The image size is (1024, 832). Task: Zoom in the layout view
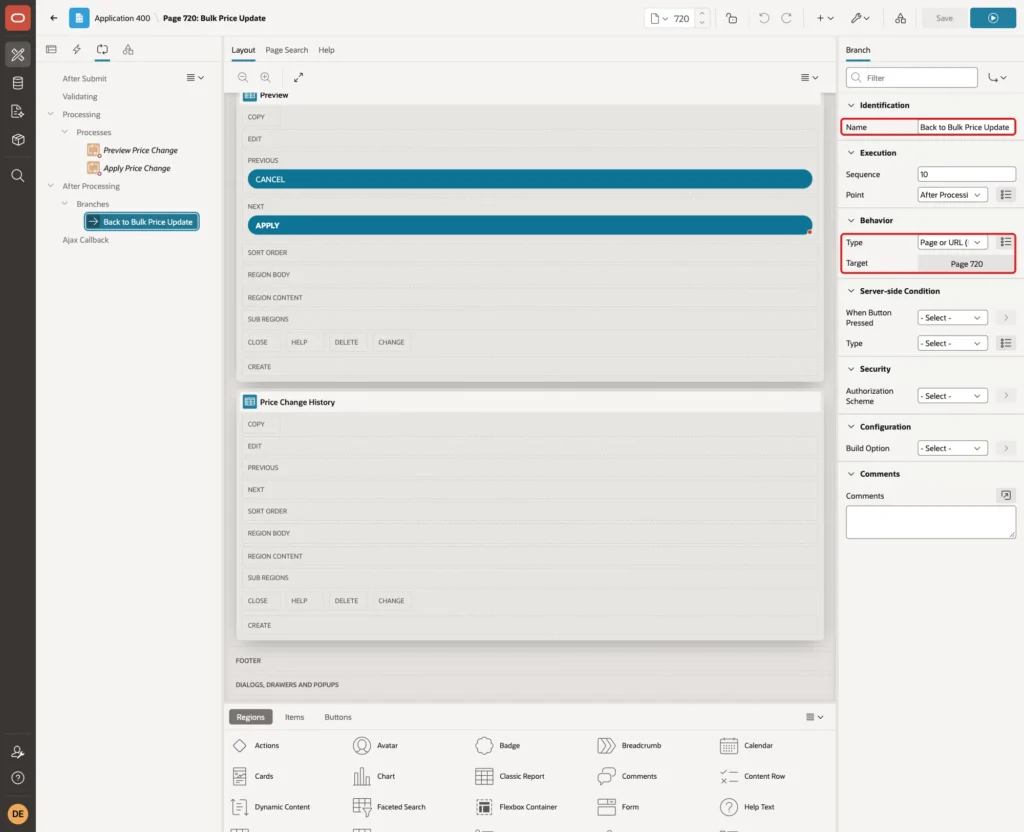266,77
